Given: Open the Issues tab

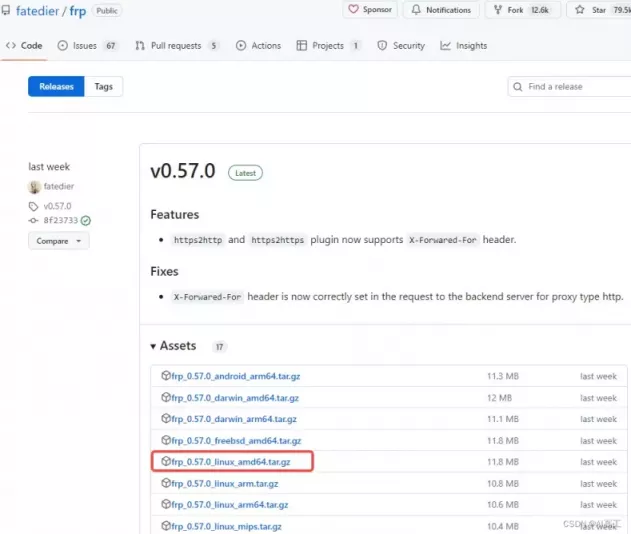Looking at the screenshot, I should coord(87,46).
